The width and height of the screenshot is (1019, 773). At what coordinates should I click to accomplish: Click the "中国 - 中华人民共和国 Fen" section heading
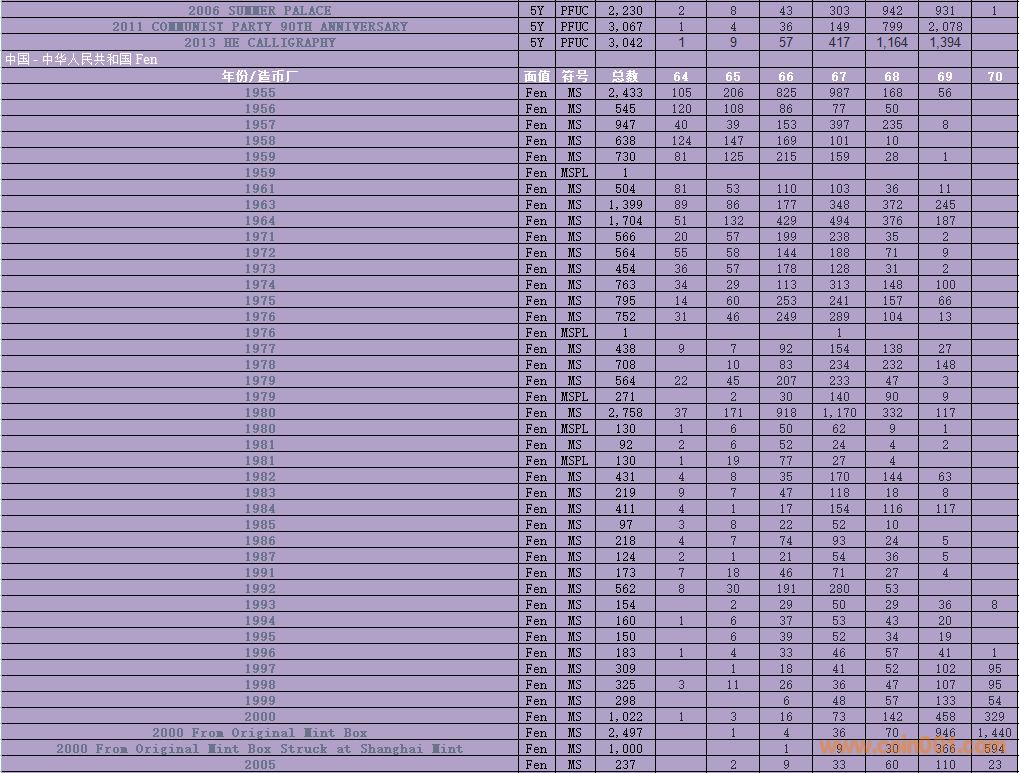pos(81,60)
